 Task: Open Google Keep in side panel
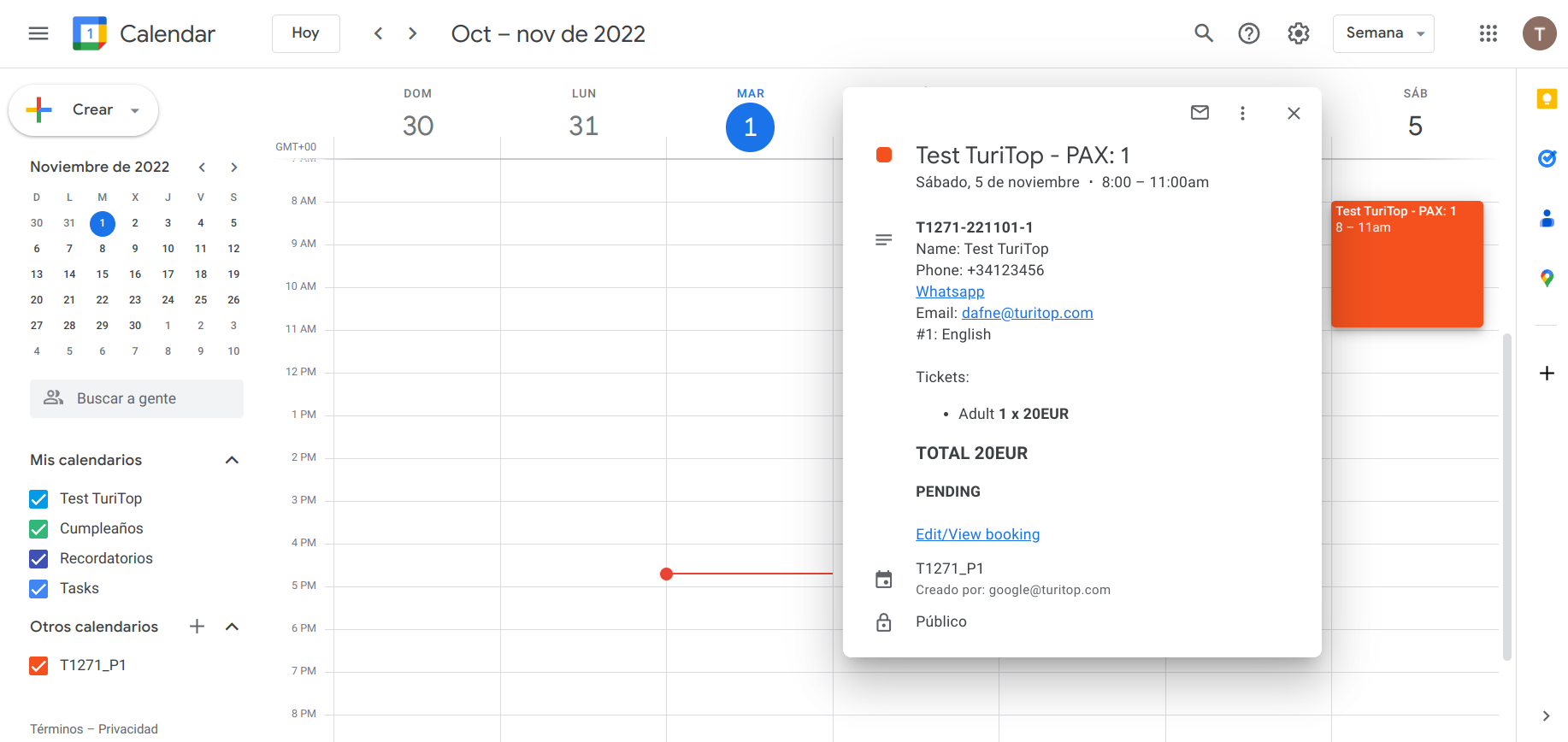[x=1546, y=99]
